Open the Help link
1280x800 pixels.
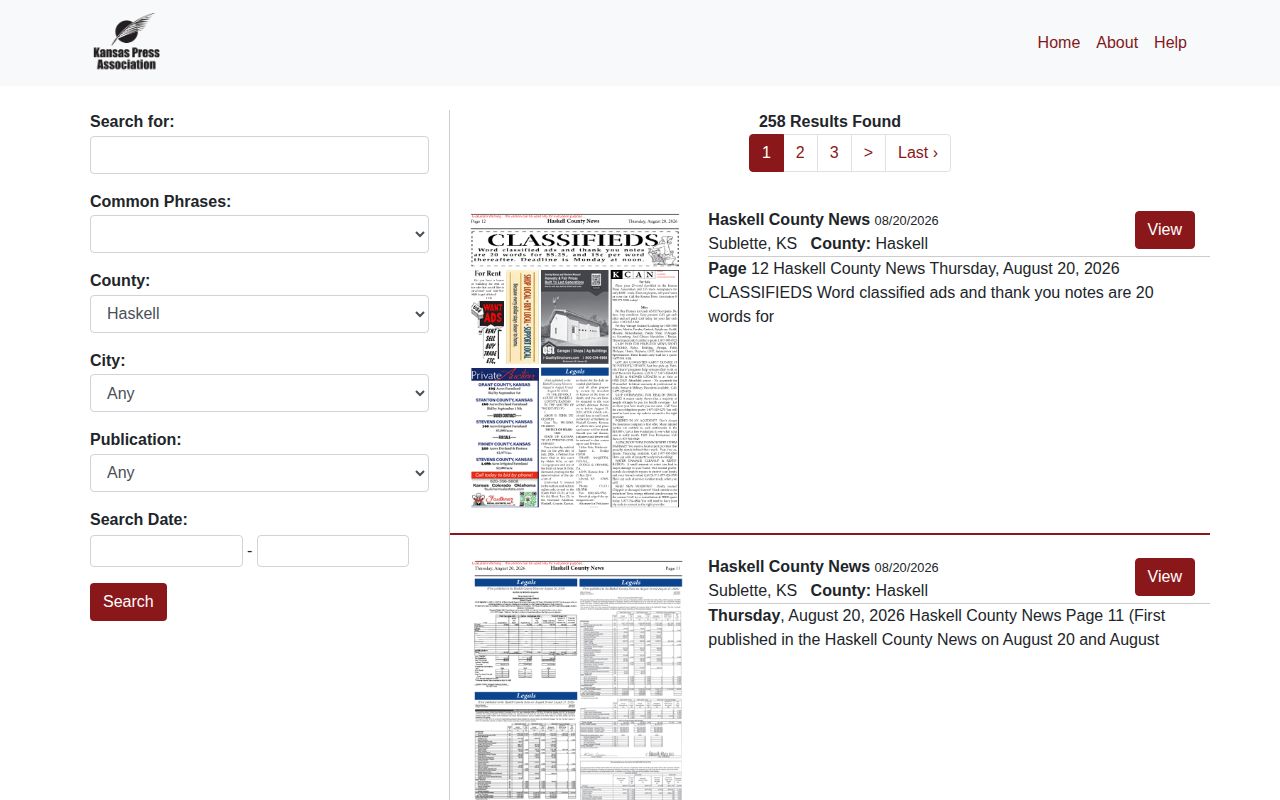point(1170,42)
